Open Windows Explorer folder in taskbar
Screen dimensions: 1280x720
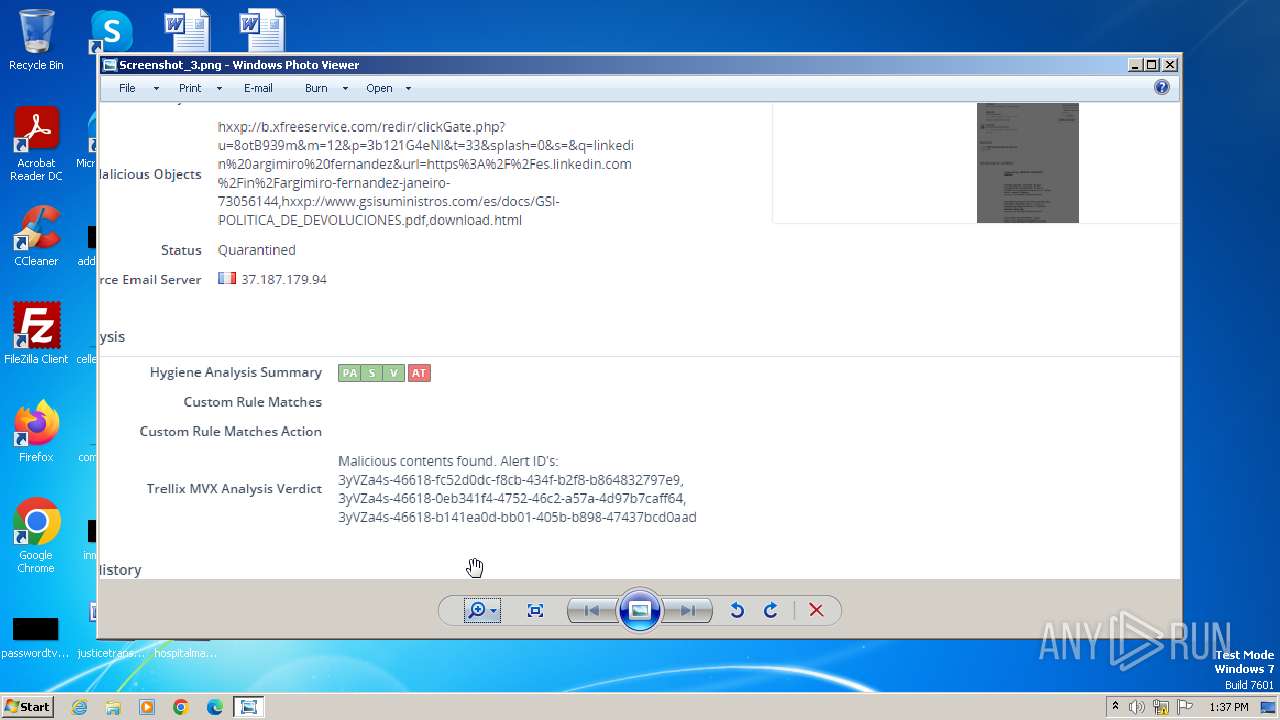pos(113,707)
